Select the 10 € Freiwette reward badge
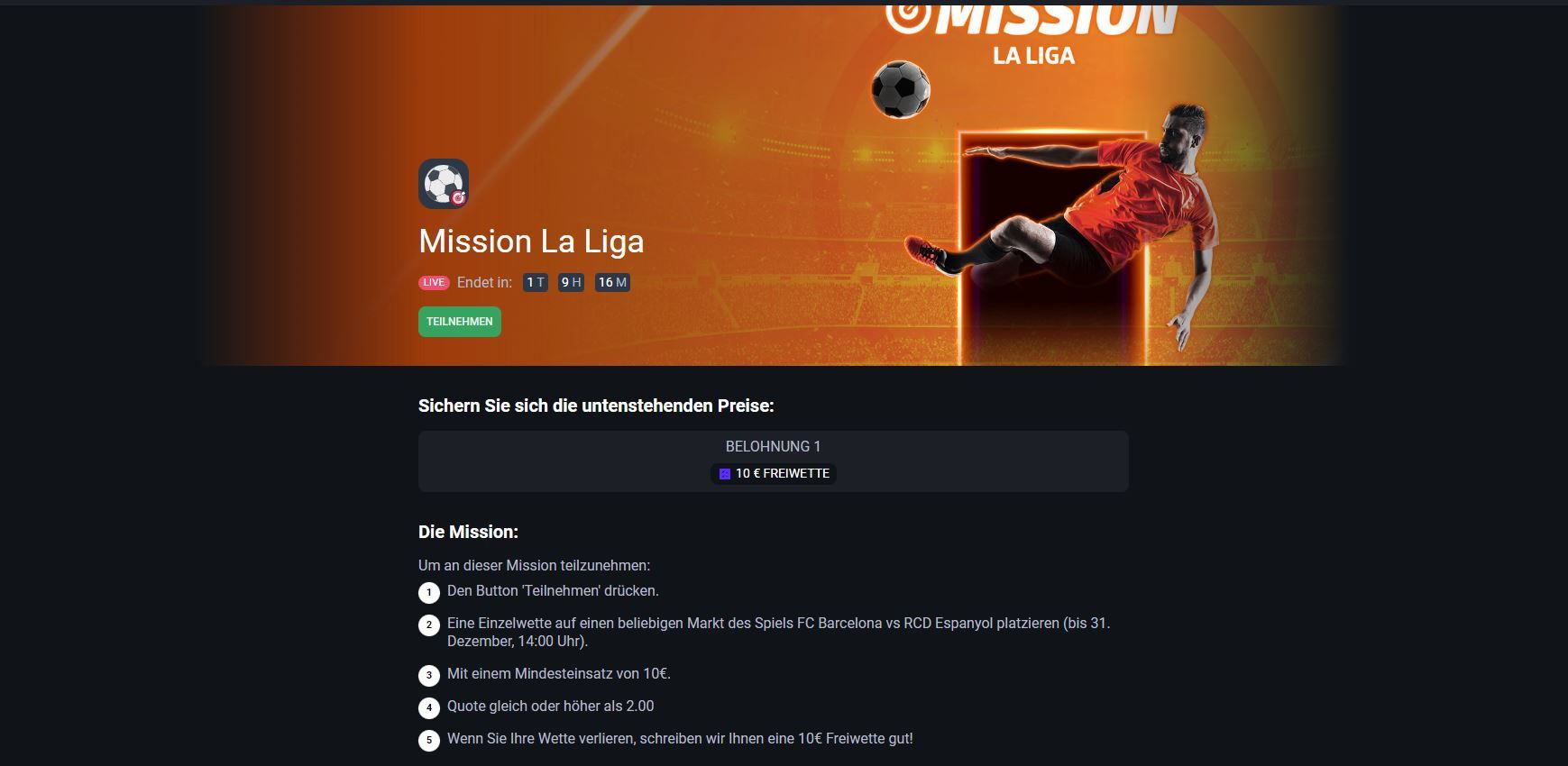 [774, 474]
